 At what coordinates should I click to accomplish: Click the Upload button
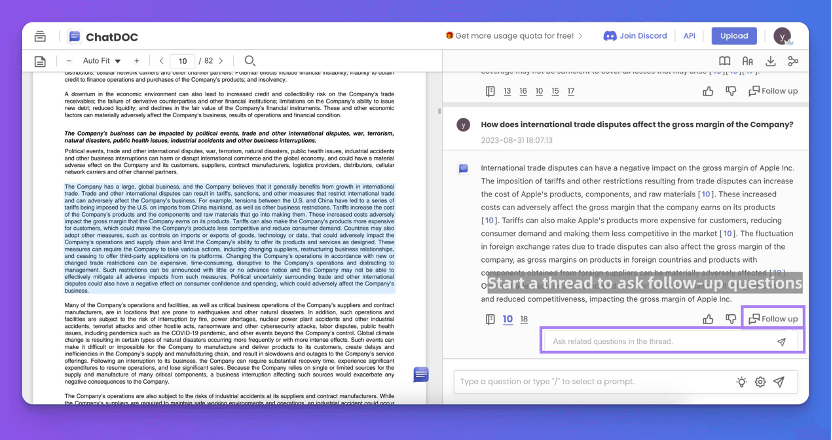point(734,36)
